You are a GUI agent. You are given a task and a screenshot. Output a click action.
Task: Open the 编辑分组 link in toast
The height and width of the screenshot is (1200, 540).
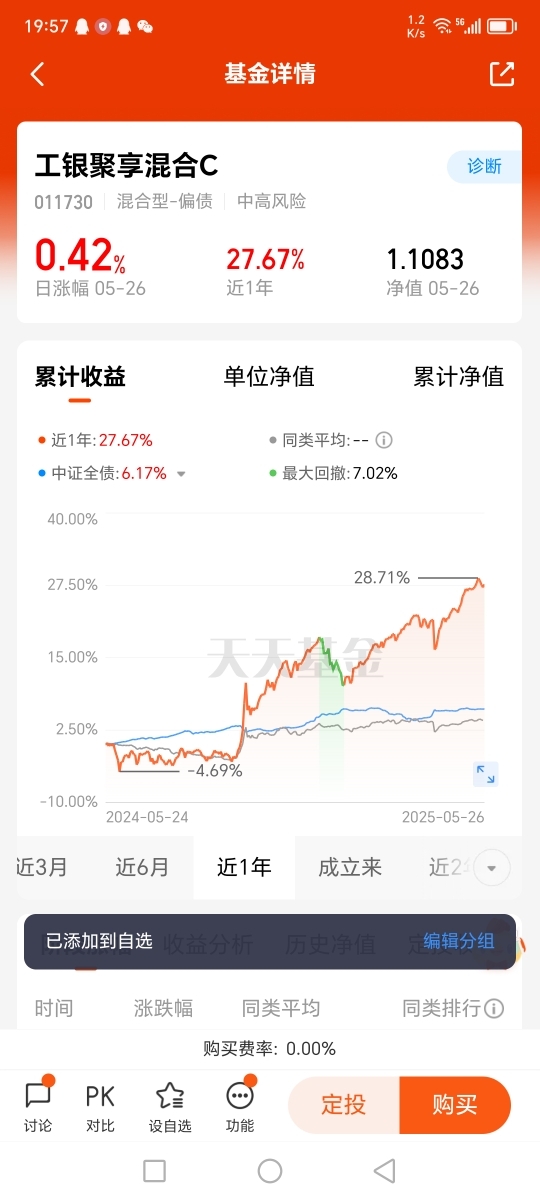pyautogui.click(x=459, y=941)
